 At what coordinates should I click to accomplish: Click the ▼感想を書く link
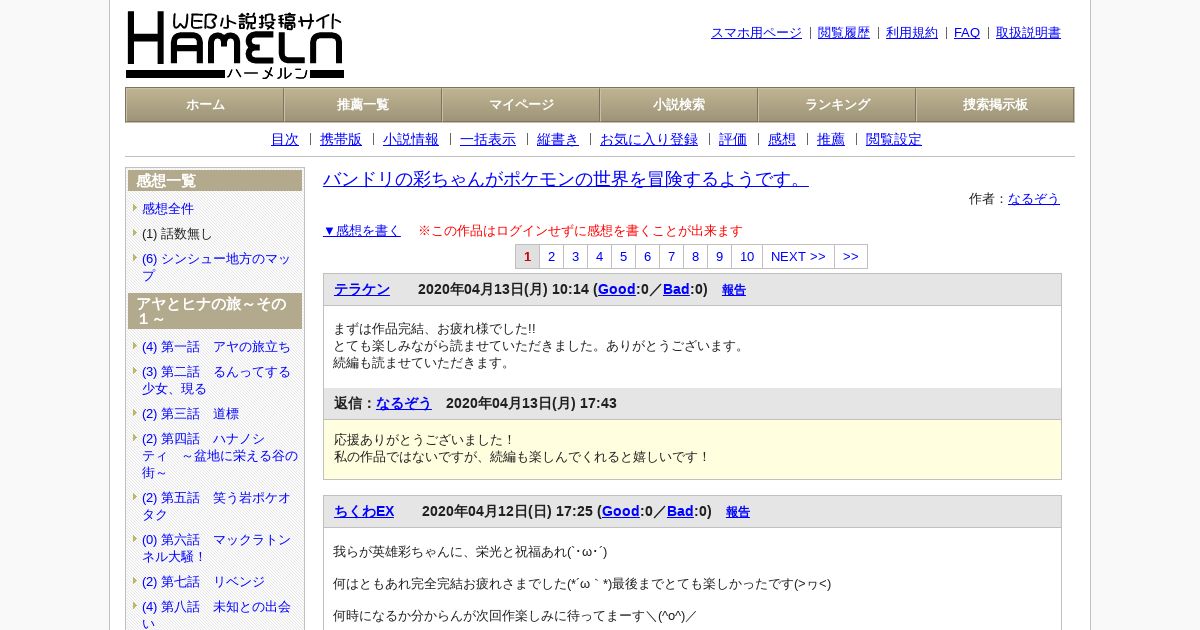click(362, 230)
